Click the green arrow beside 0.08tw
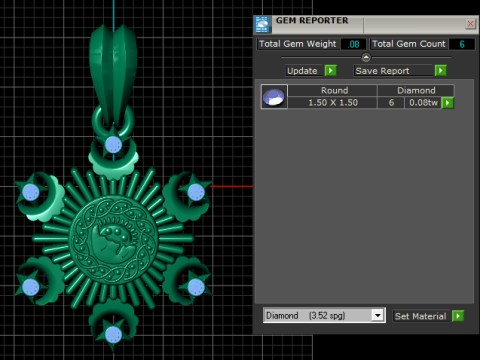This screenshot has height=360, width=480. (447, 103)
